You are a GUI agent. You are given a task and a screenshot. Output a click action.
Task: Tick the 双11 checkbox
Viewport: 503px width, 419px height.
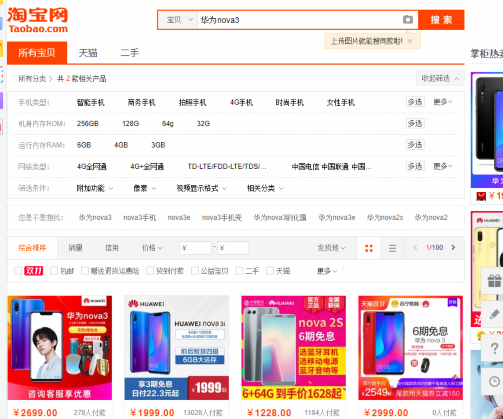(18, 271)
